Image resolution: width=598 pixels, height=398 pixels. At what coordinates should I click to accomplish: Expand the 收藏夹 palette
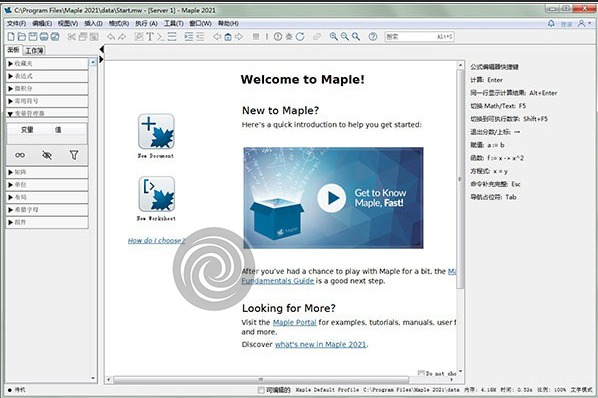coord(47,64)
